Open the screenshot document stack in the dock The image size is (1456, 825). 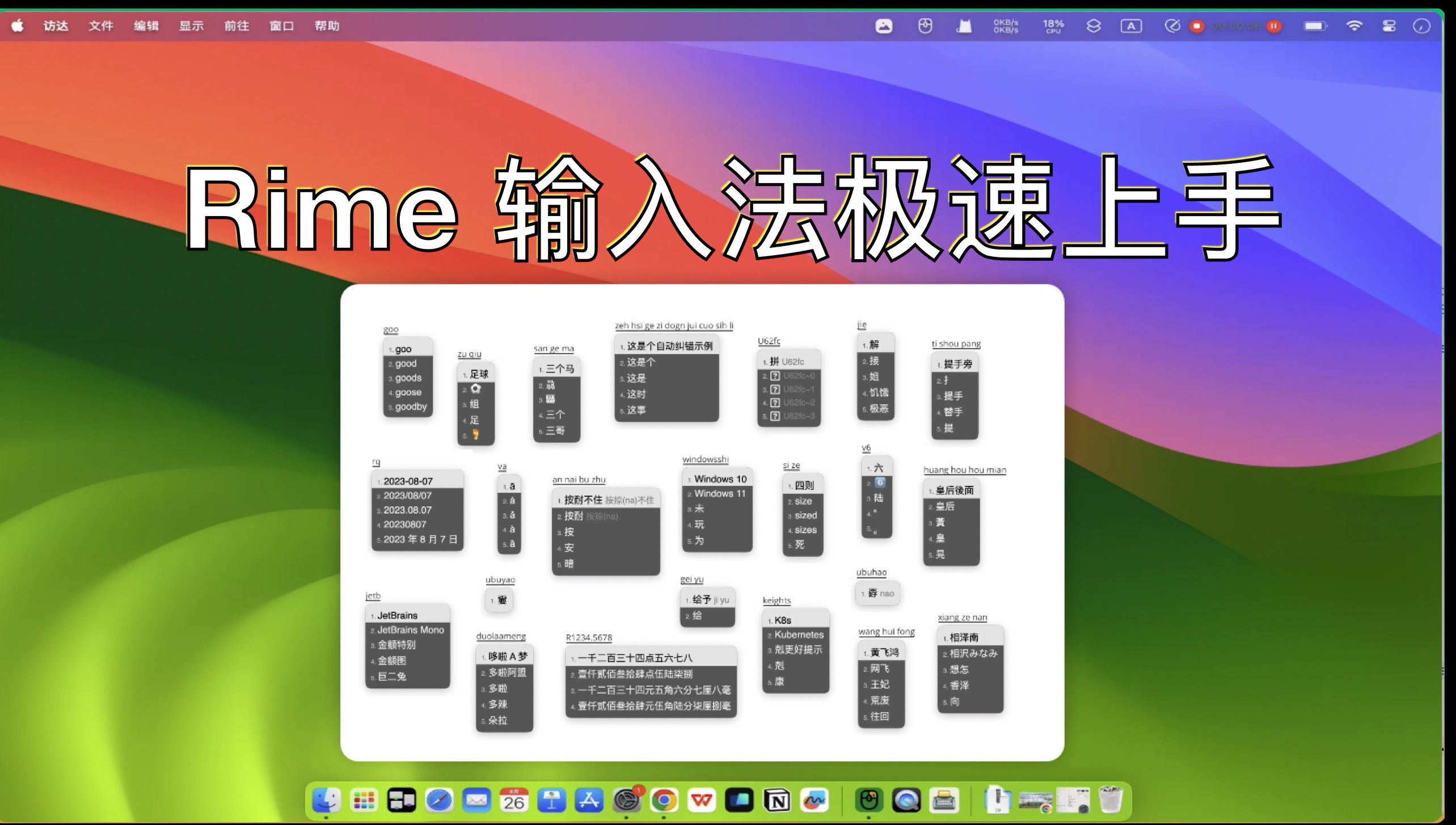pos(1073,801)
